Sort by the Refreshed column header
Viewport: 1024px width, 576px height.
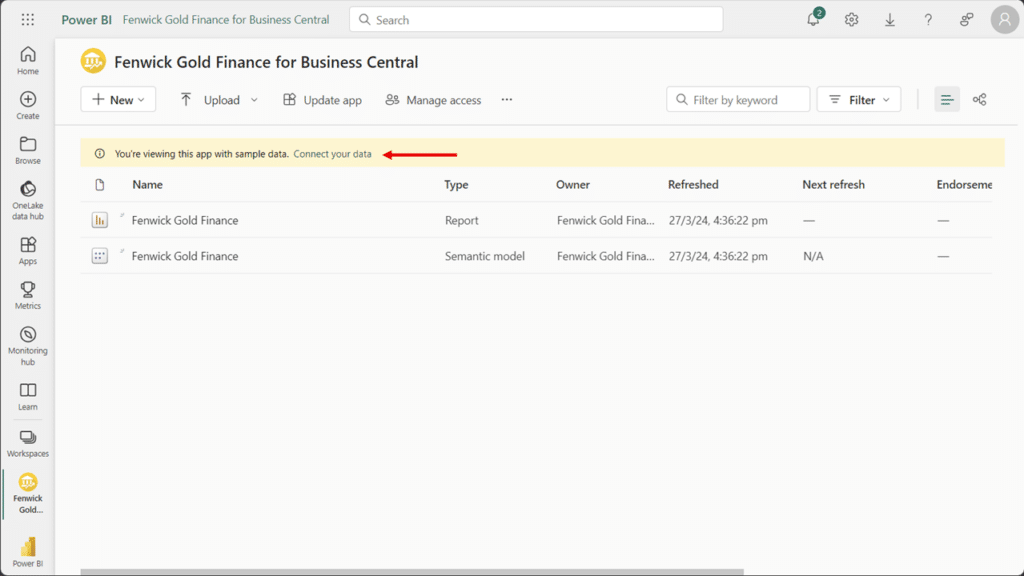pos(693,185)
